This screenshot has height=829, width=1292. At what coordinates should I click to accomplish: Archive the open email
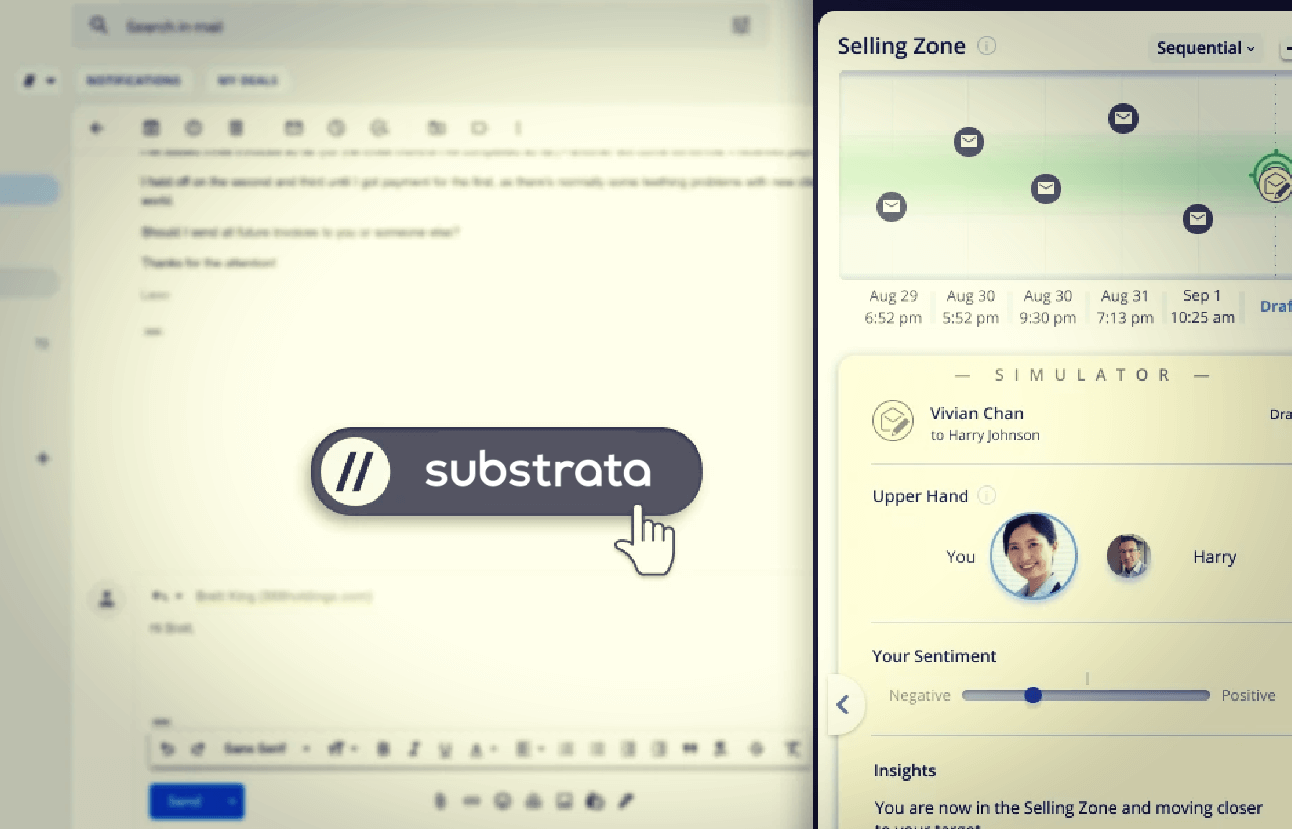tap(151, 128)
